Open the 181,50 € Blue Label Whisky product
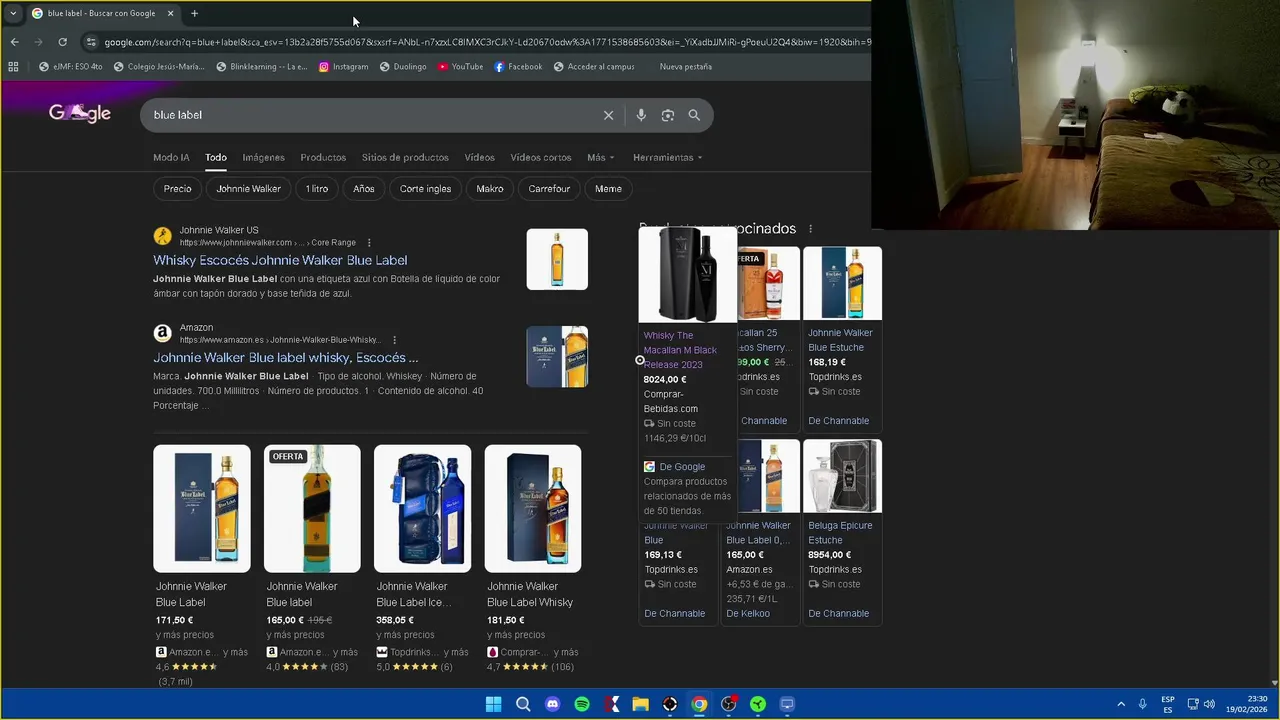The width and height of the screenshot is (1280, 720). coord(533,559)
